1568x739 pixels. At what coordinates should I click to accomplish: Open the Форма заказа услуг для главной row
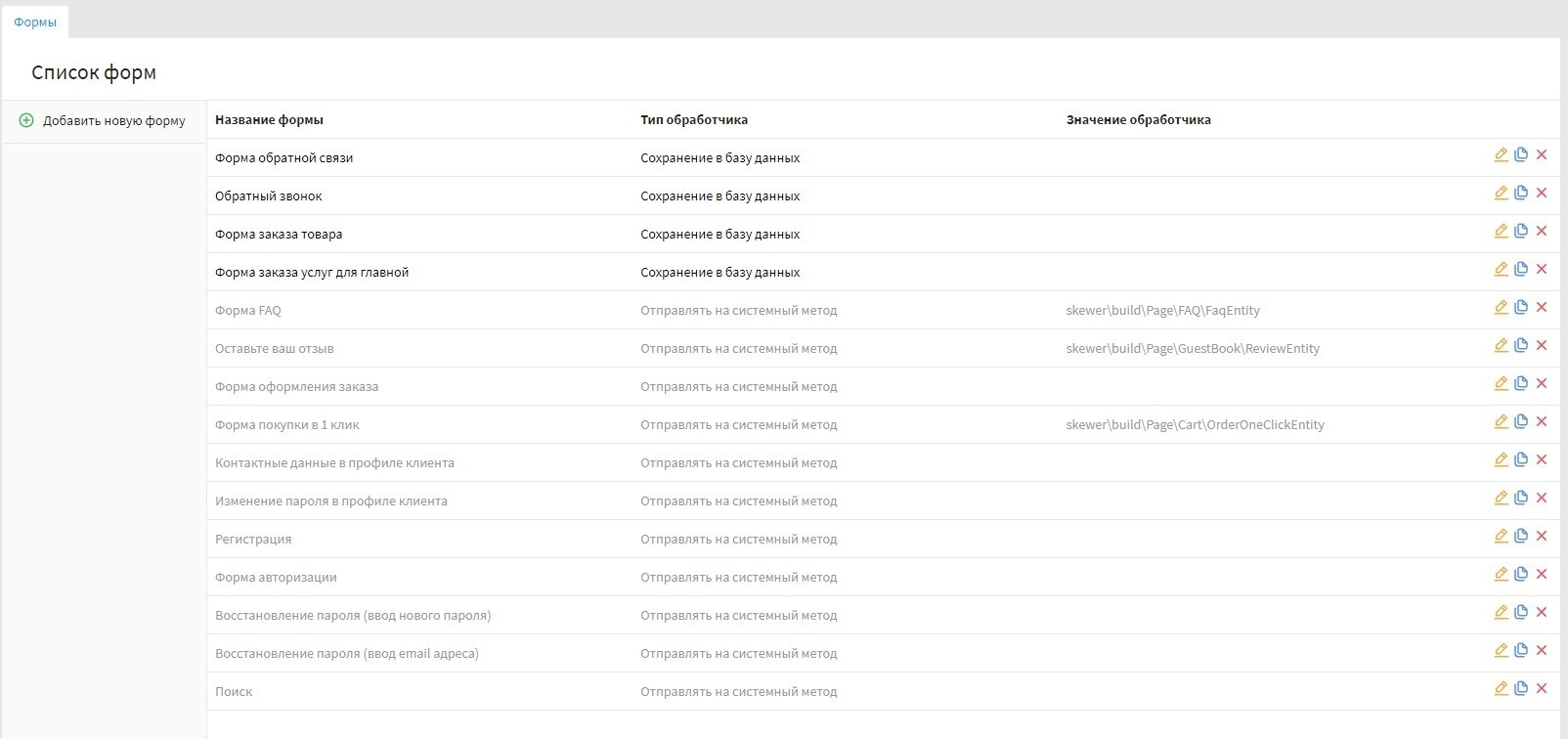pyautogui.click(x=312, y=273)
